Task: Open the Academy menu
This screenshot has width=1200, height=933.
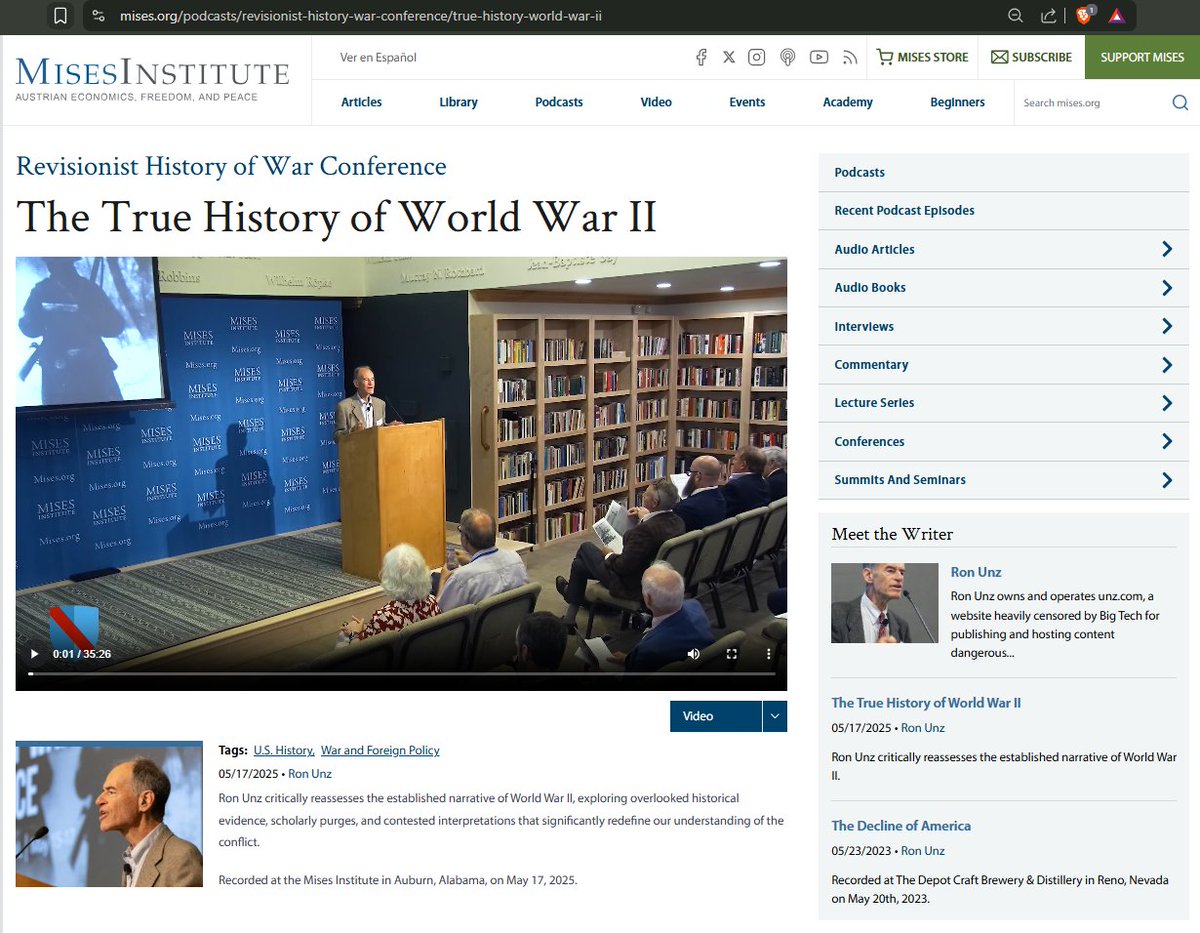Action: (x=848, y=102)
